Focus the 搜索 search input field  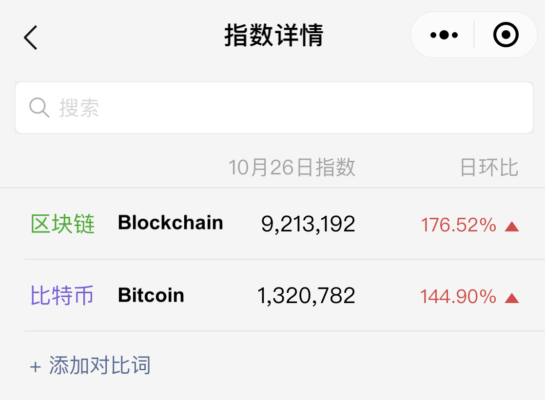(x=274, y=108)
